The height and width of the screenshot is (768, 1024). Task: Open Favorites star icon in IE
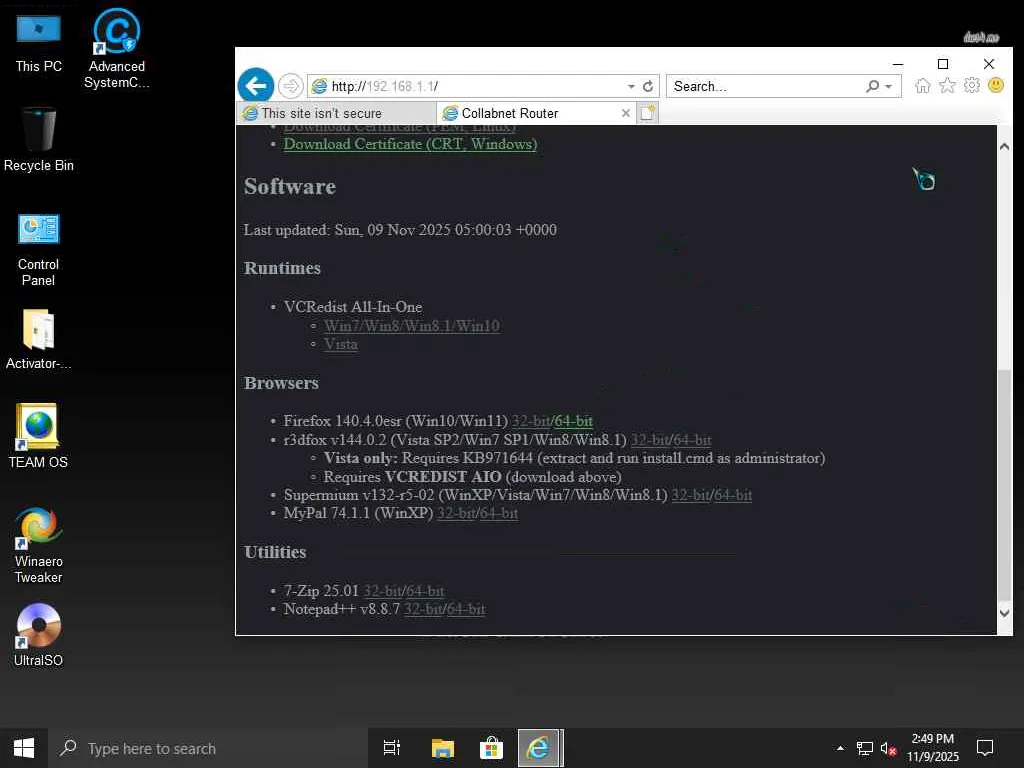coord(947,86)
